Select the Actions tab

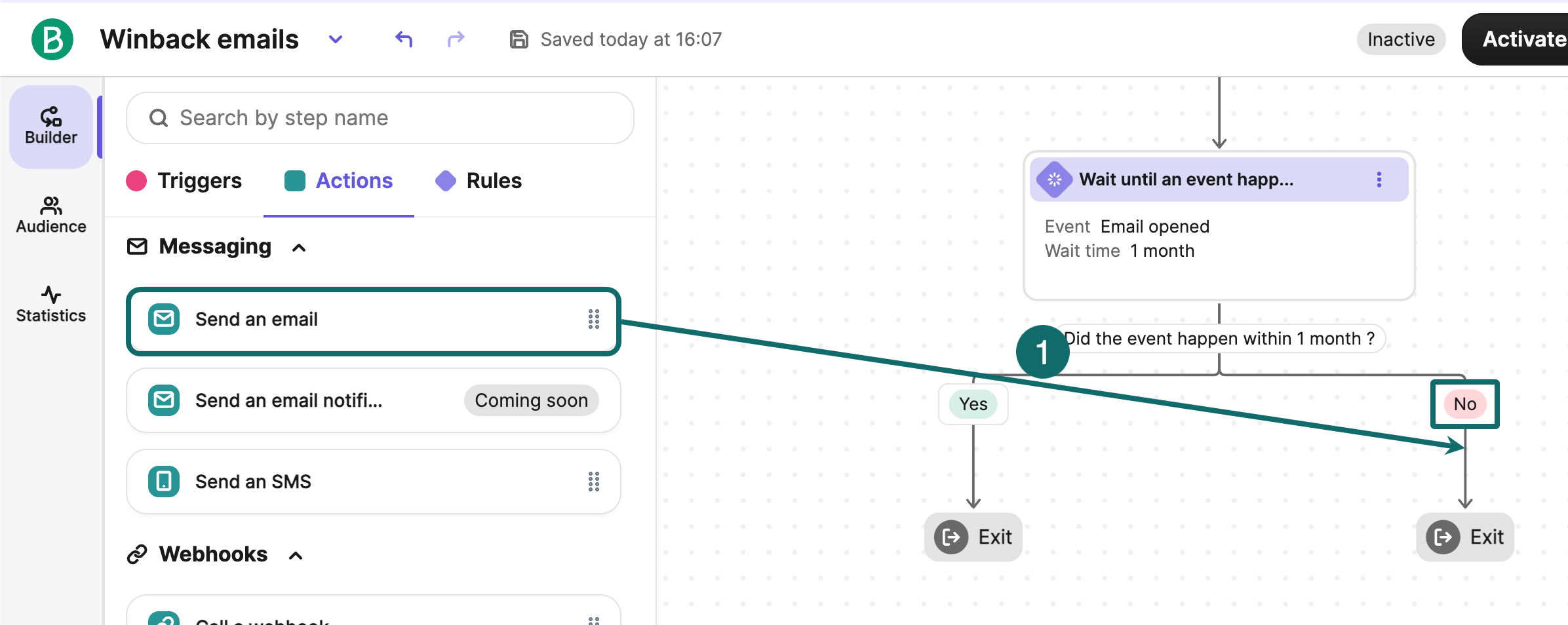(339, 181)
